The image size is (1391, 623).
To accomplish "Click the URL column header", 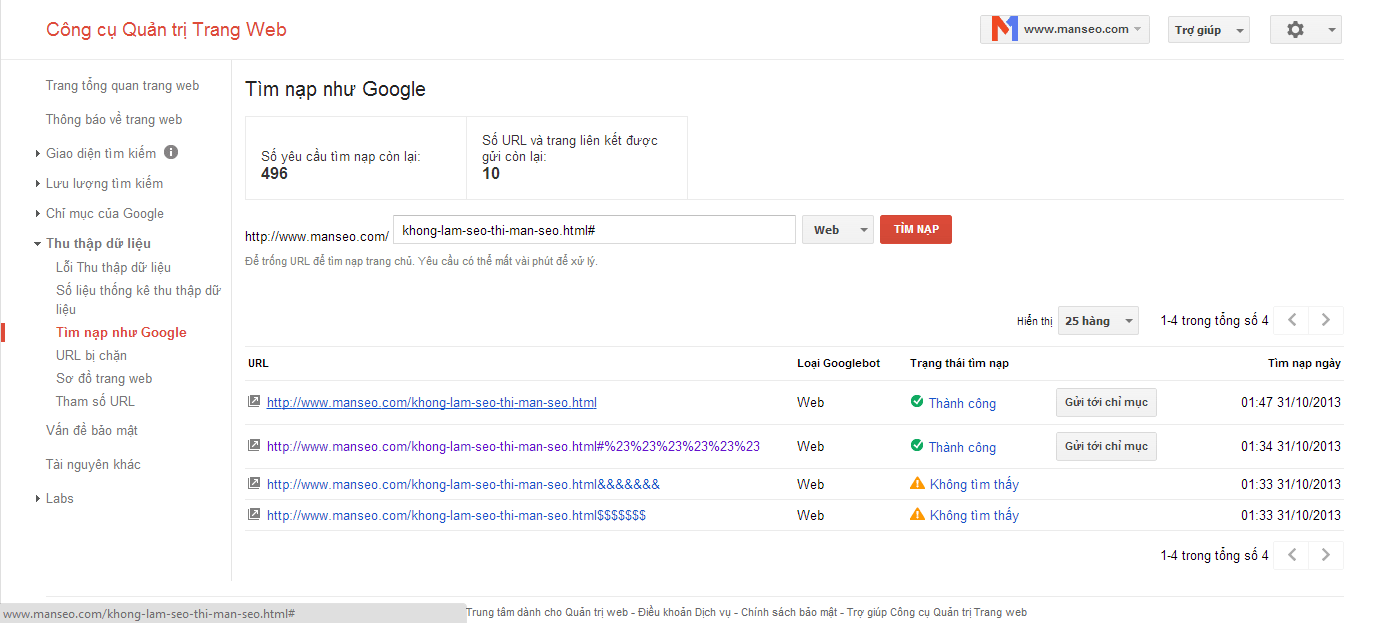I will 258,363.
